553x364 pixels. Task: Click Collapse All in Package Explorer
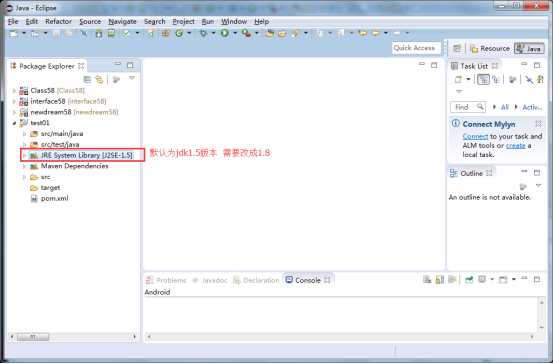pos(87,79)
